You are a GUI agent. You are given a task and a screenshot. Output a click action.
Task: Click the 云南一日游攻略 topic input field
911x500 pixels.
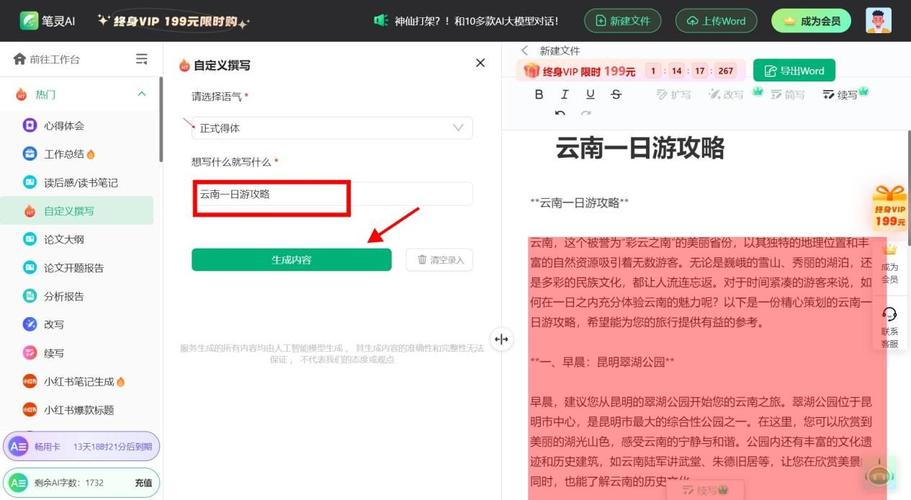coord(332,194)
